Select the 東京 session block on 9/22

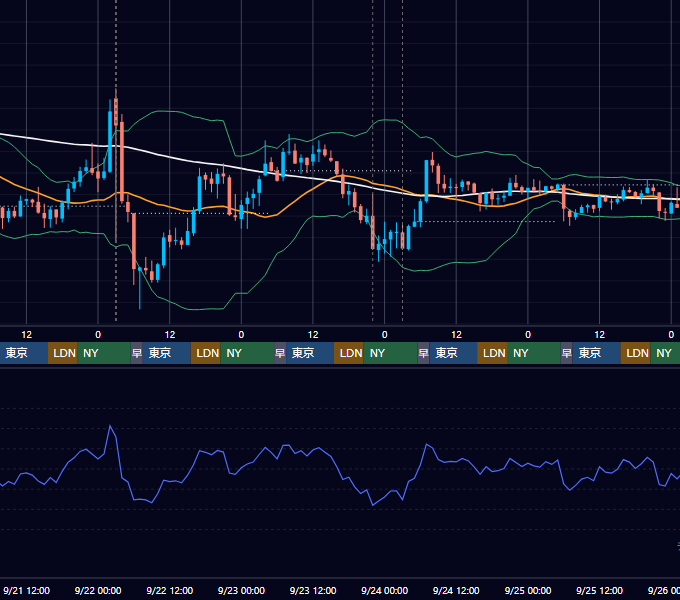tap(167, 353)
